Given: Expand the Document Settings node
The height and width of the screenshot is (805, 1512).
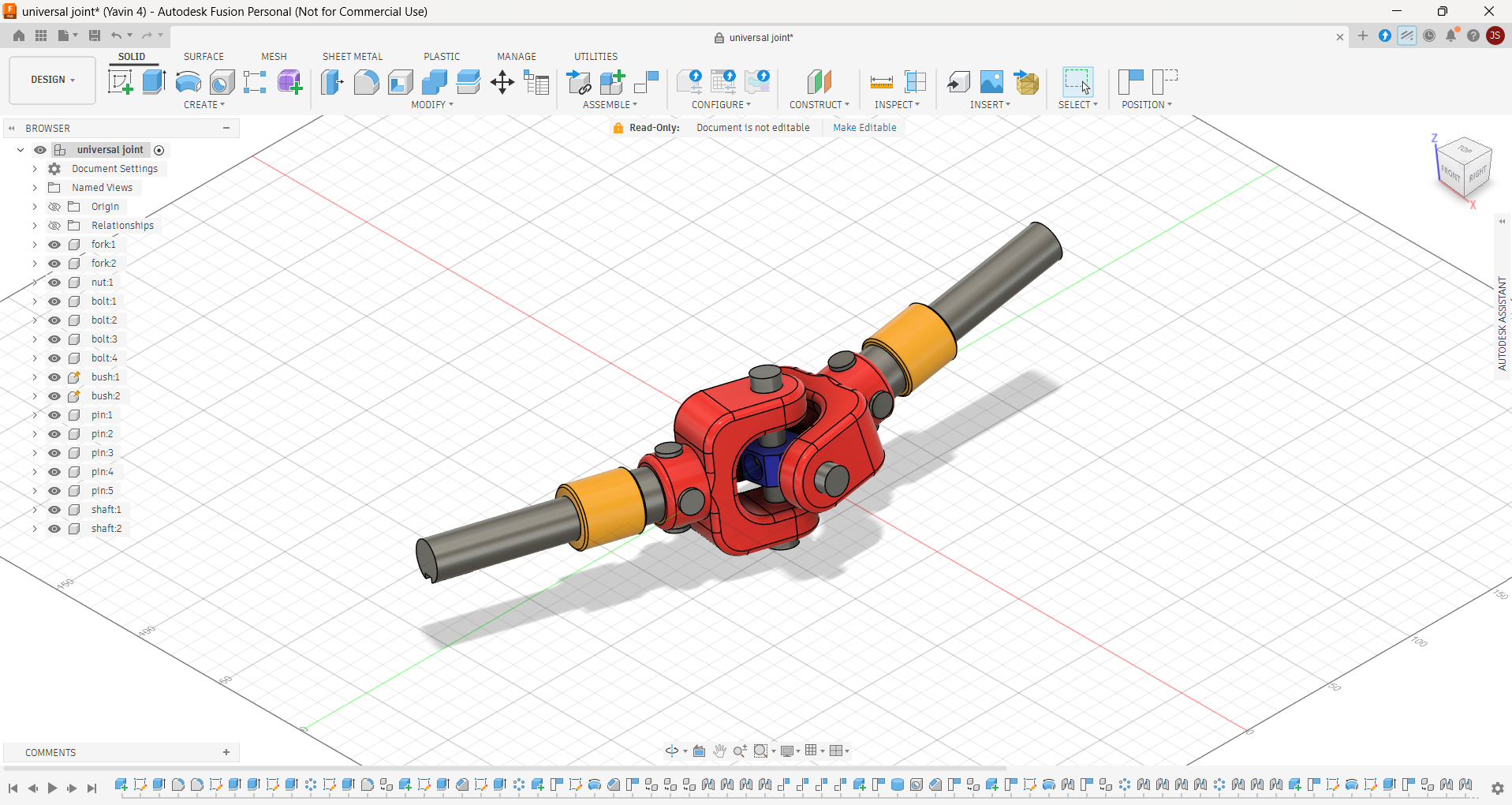Looking at the screenshot, I should click(35, 169).
